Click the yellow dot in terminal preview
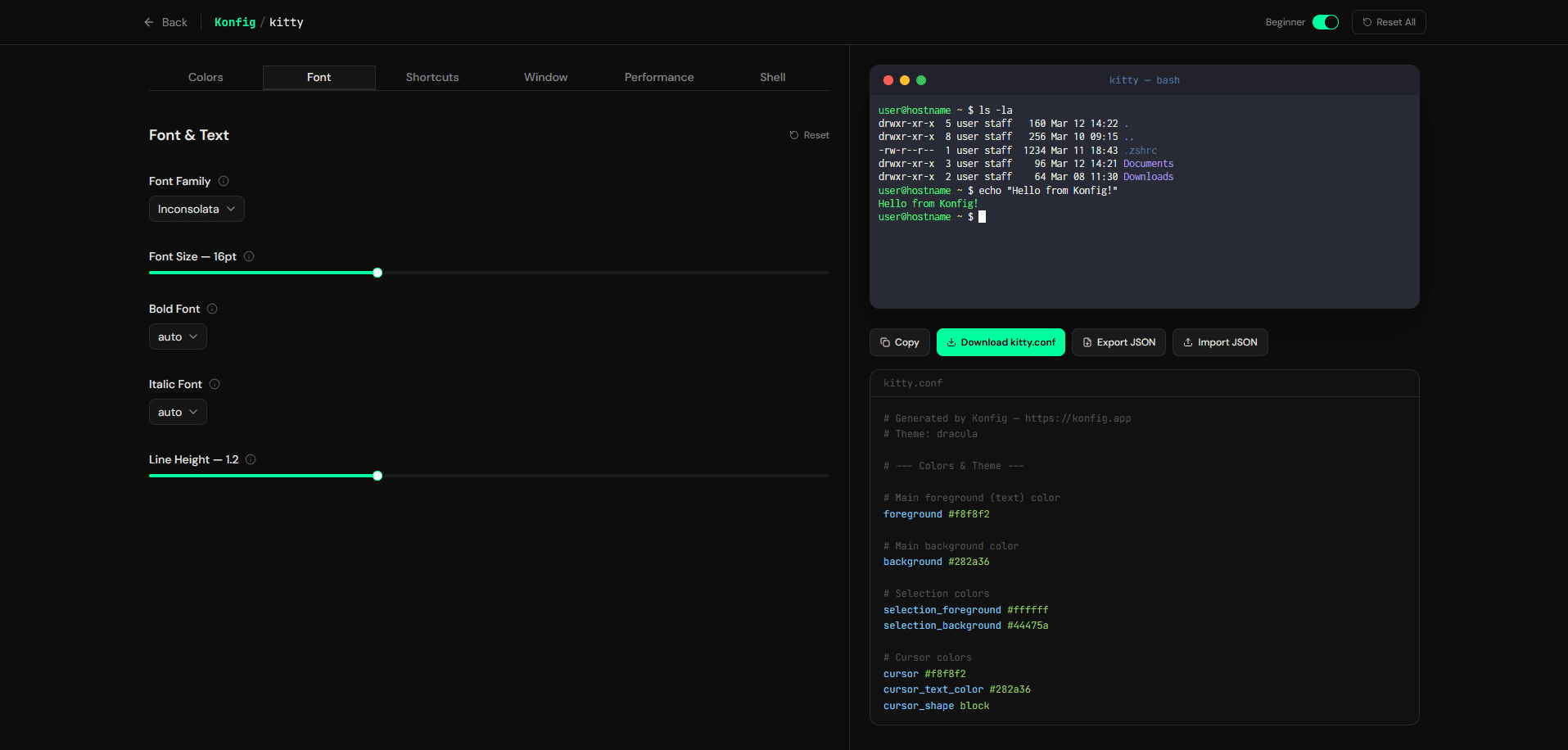Image resolution: width=1568 pixels, height=750 pixels. pos(905,80)
